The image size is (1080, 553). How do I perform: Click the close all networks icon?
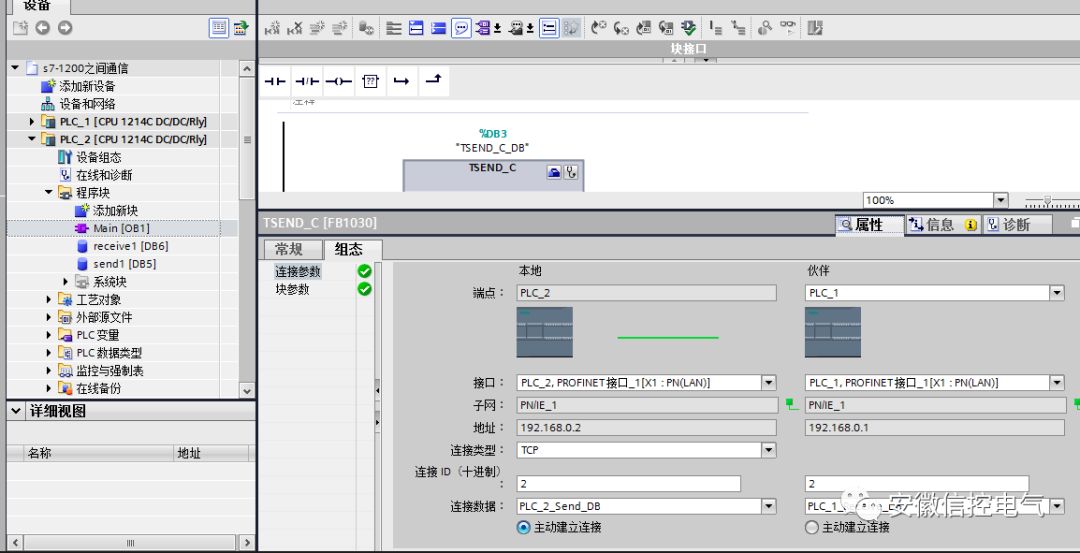pyautogui.click(x=438, y=28)
